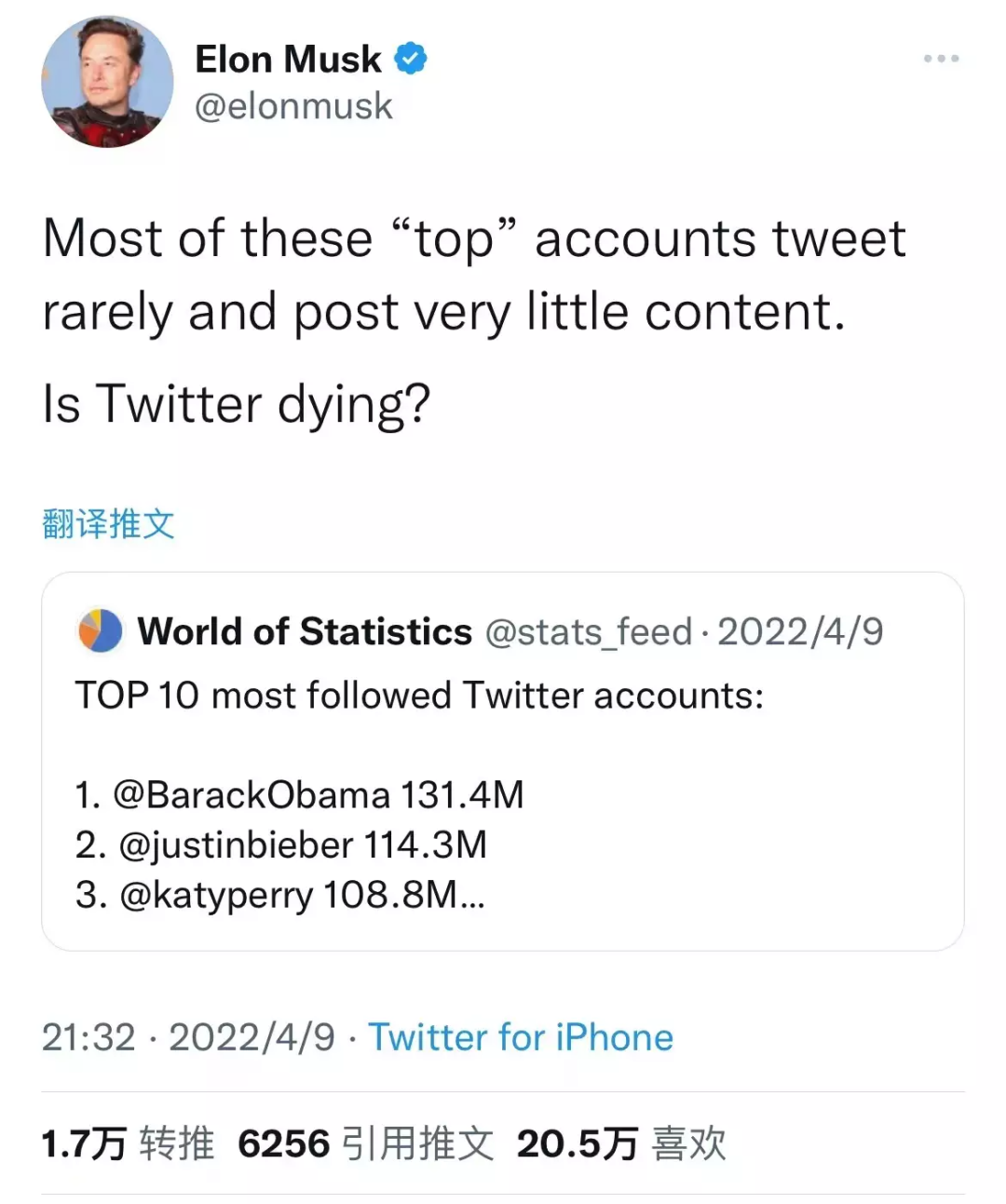Click the @stats_feed handle
Screen dimensions: 1006x1204
(588, 631)
